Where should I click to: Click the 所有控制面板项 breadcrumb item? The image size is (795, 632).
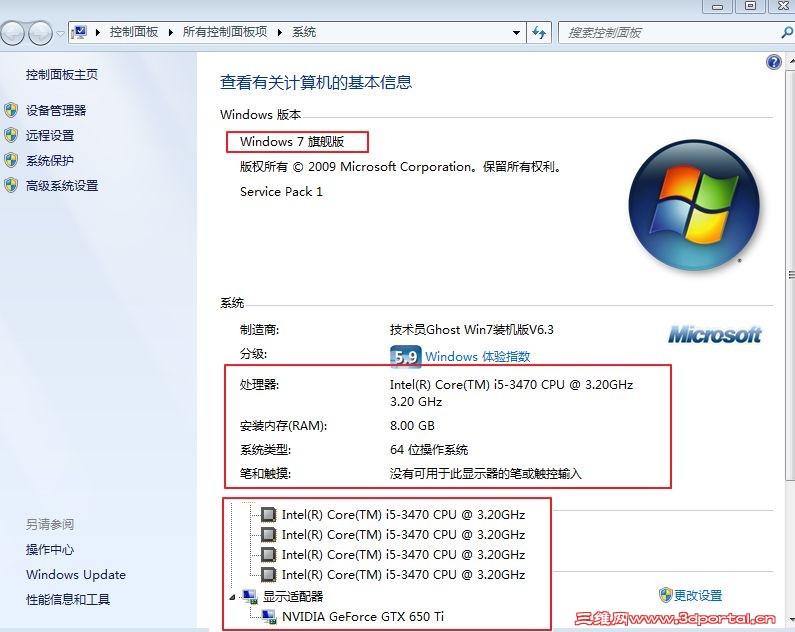[225, 32]
